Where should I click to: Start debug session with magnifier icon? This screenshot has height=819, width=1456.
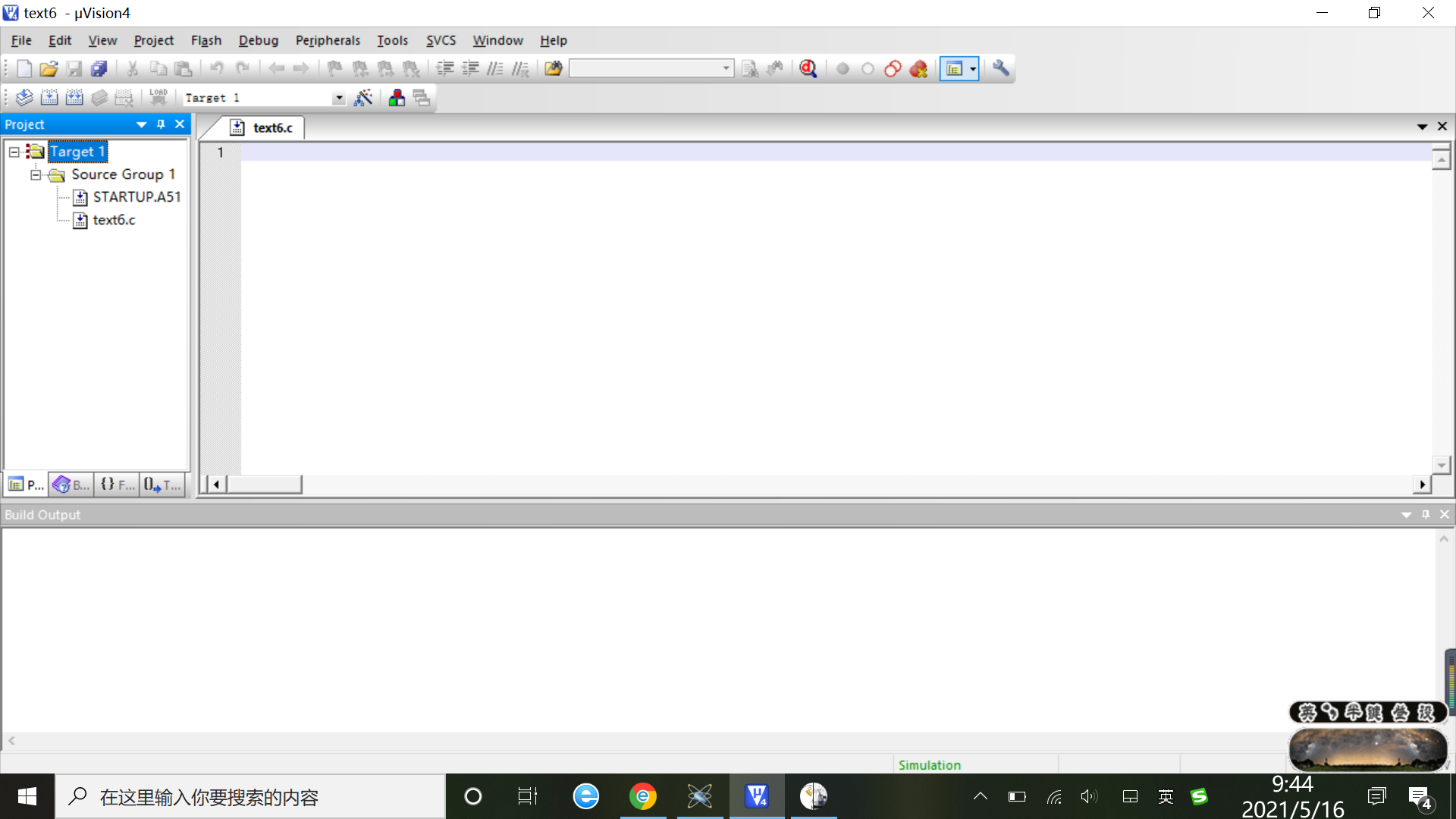pos(808,69)
